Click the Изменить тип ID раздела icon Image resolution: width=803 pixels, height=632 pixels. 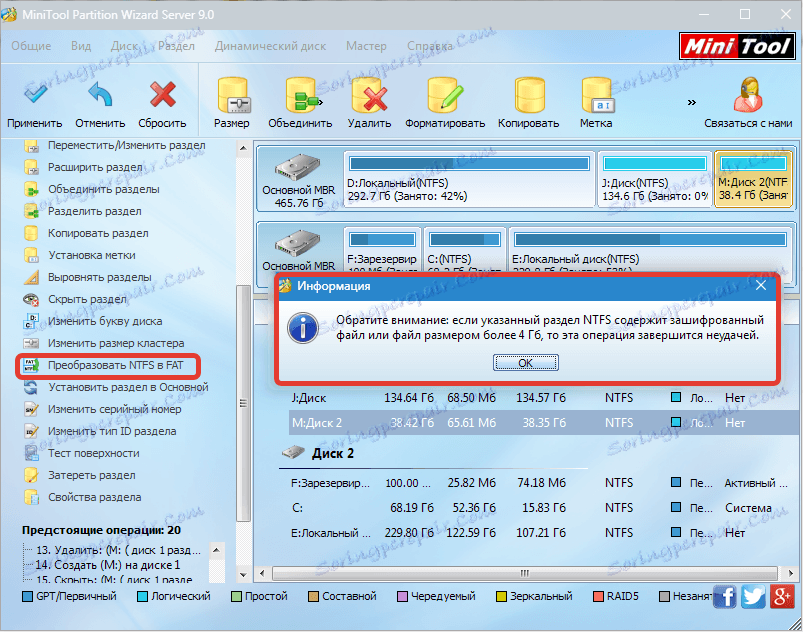click(31, 432)
